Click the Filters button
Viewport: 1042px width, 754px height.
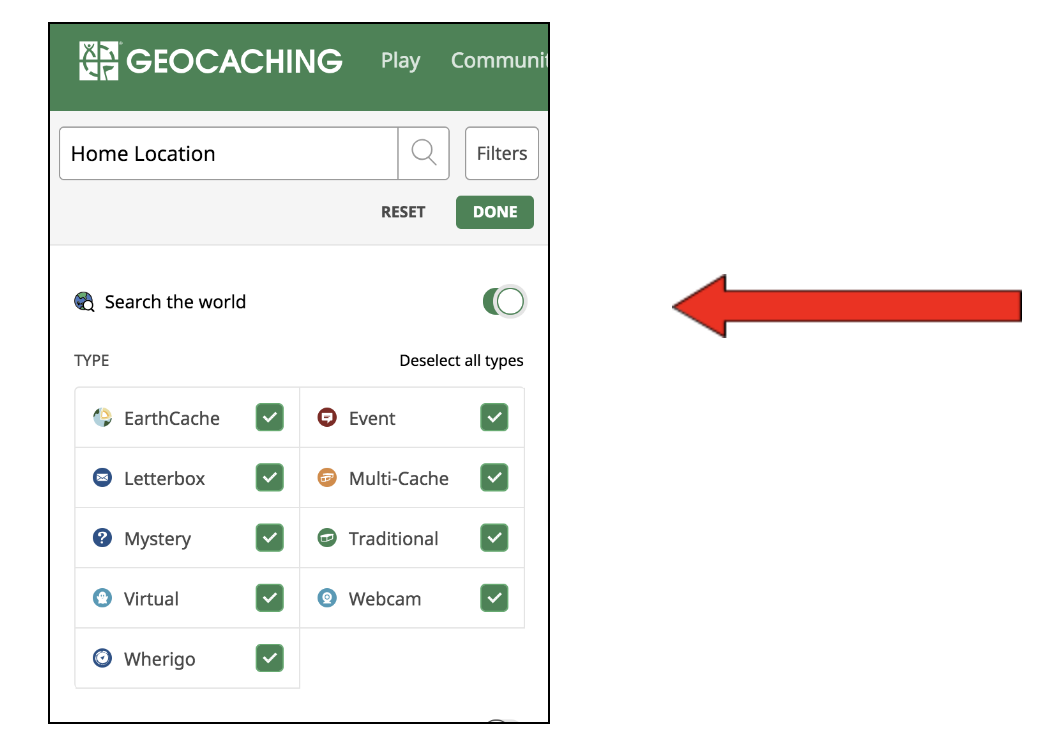(x=502, y=153)
